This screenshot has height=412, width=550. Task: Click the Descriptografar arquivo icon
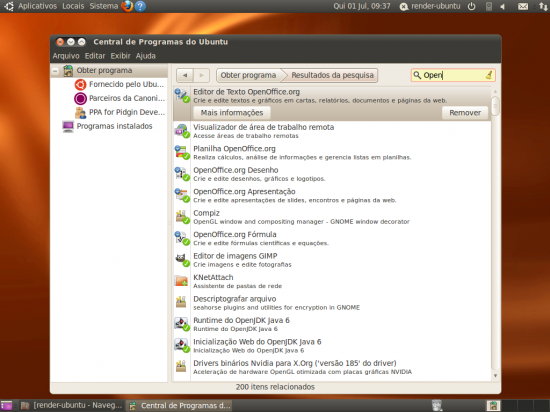(x=181, y=302)
